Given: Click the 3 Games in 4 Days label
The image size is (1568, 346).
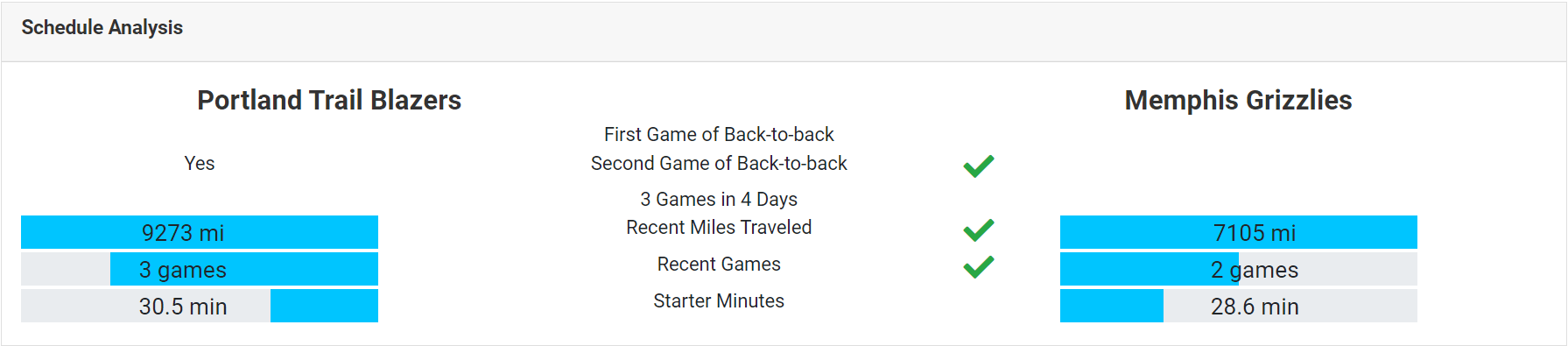Looking at the screenshot, I should (x=719, y=199).
